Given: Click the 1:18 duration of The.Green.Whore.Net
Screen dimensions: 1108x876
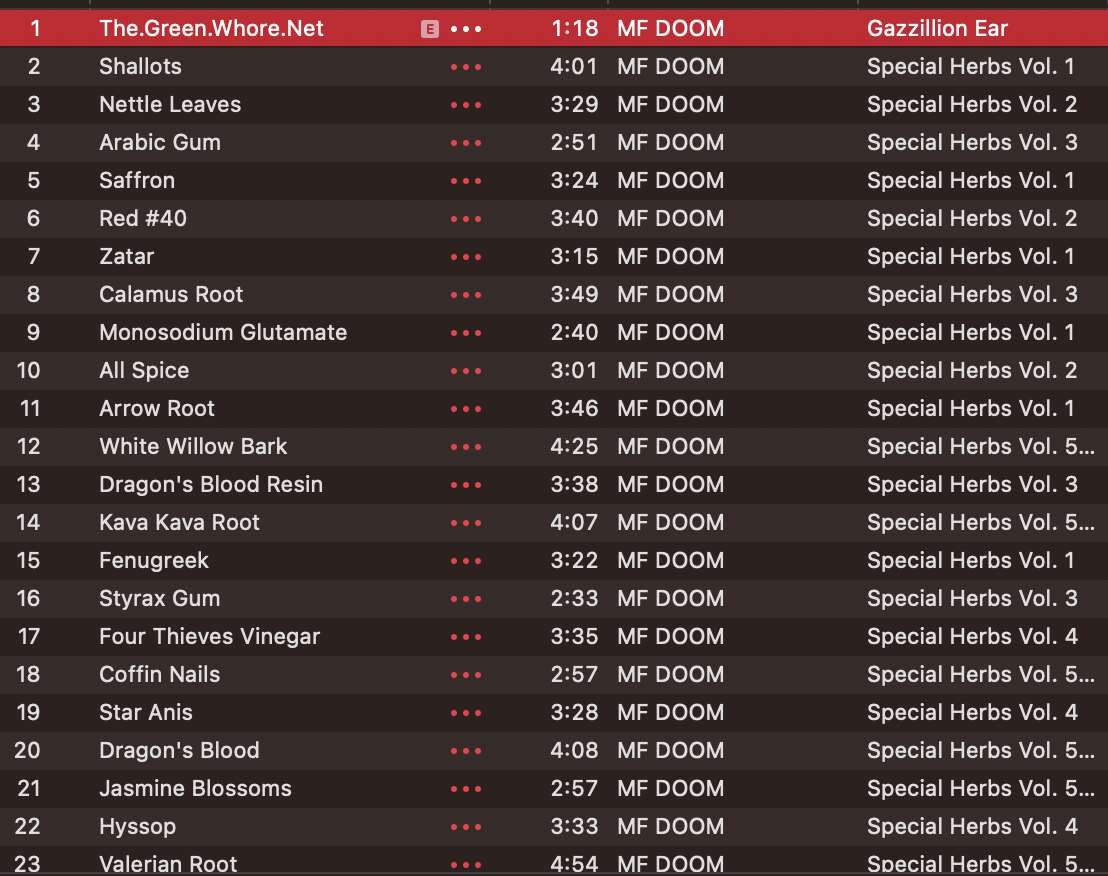Looking at the screenshot, I should [x=574, y=28].
